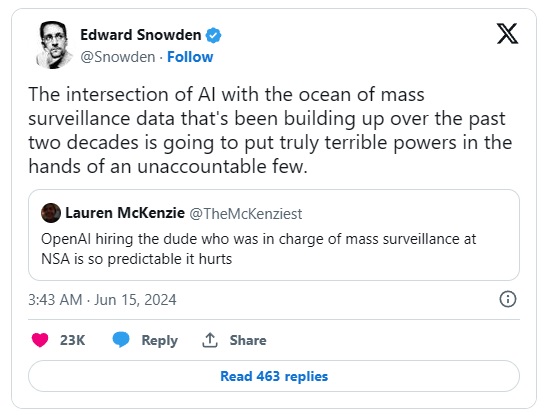Click Lauren McKenzie's avatar
This screenshot has width=548, height=420.
[51, 213]
